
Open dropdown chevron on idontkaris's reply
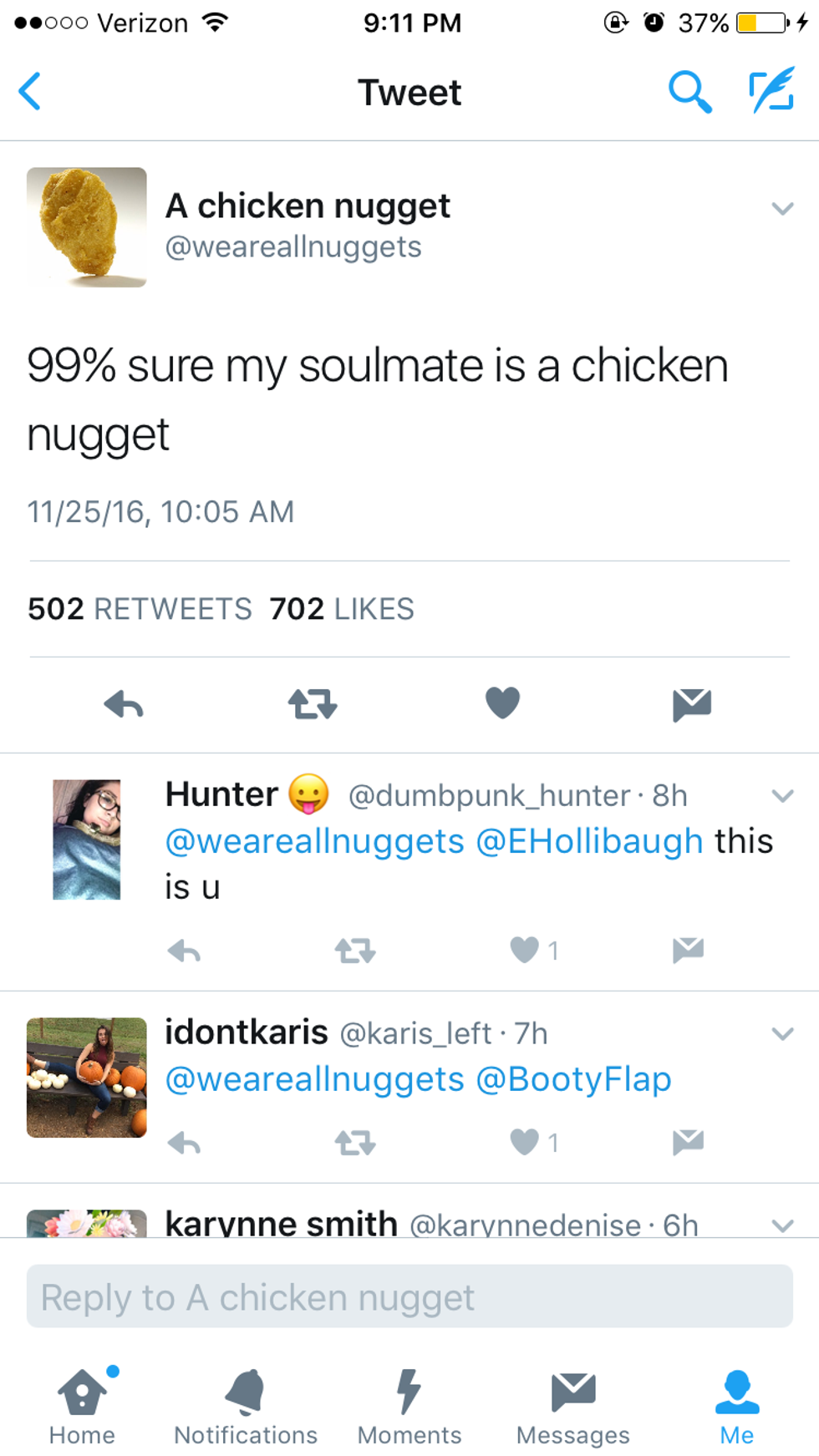782,1033
